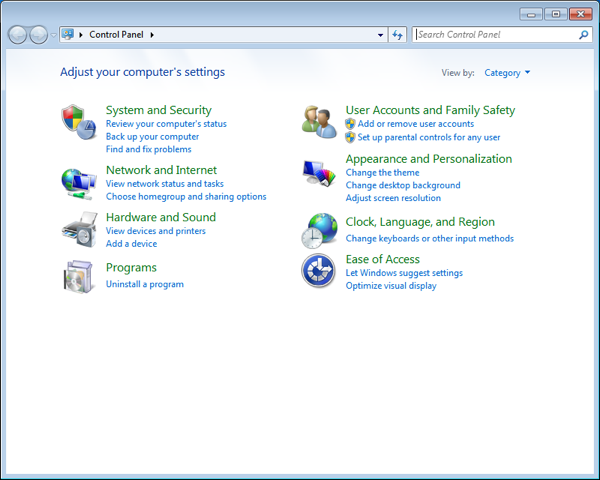The width and height of the screenshot is (600, 480).
Task: Click the Ease of Access icon
Action: [319, 270]
